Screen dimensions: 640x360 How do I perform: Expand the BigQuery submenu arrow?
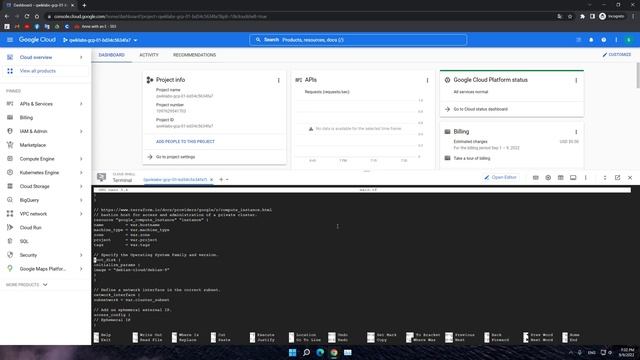point(81,200)
